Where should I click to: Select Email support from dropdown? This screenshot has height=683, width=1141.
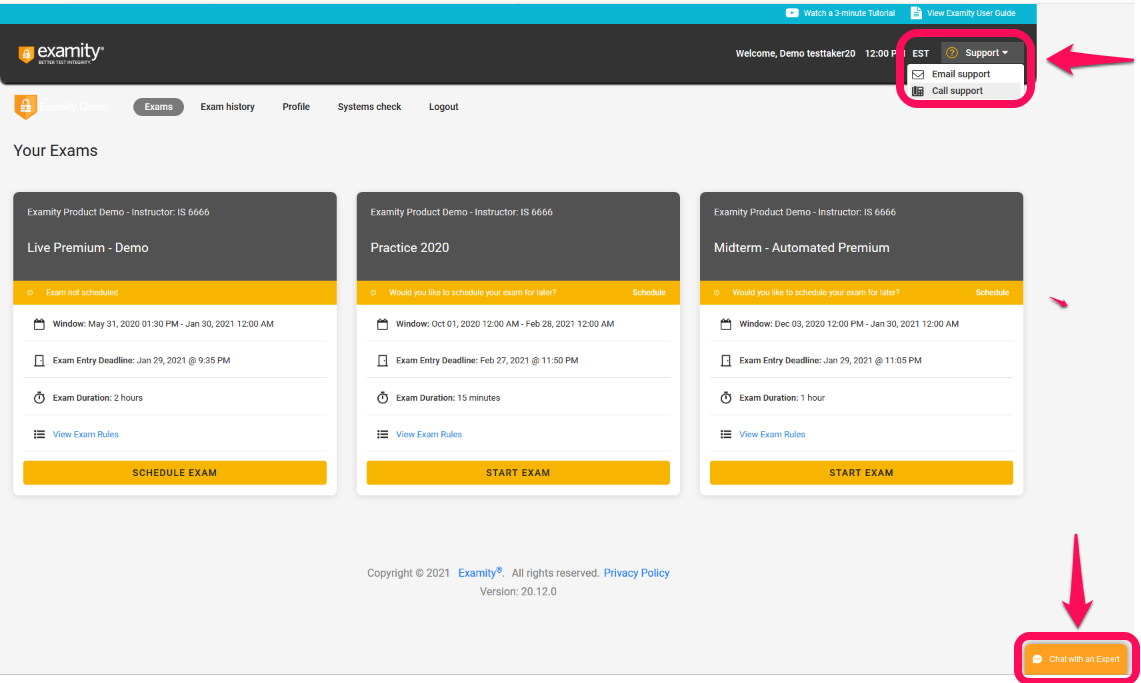(965, 74)
